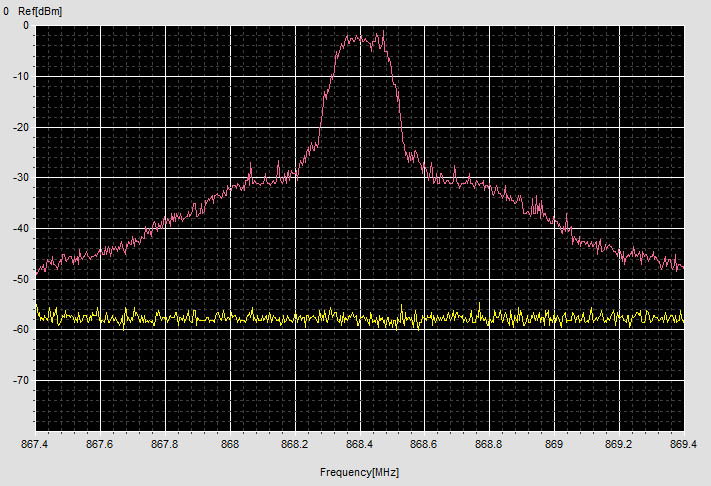711x486 pixels.
Task: Click the 869.2 frequency axis label
Action: (618, 444)
